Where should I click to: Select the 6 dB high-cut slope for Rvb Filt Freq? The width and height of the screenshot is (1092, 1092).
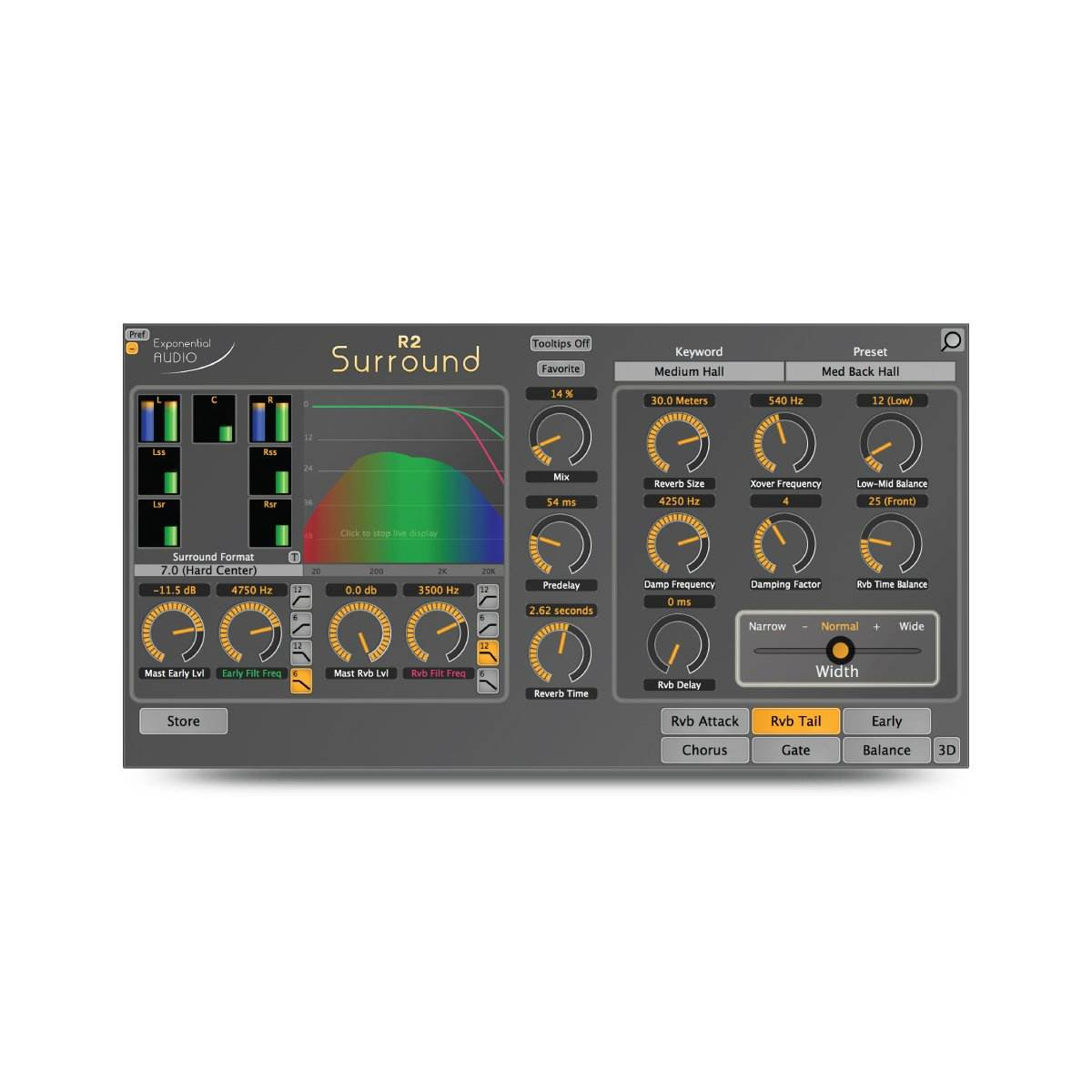(x=488, y=681)
